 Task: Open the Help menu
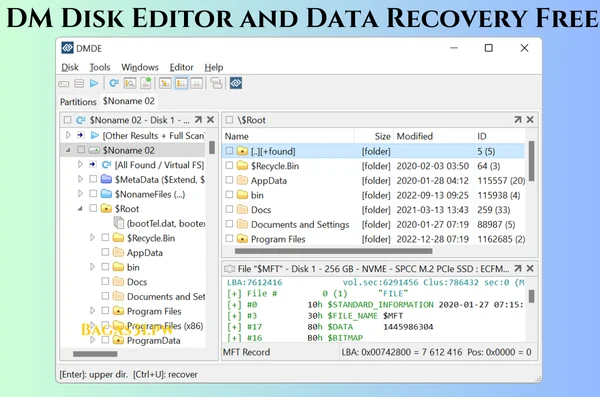coord(214,67)
